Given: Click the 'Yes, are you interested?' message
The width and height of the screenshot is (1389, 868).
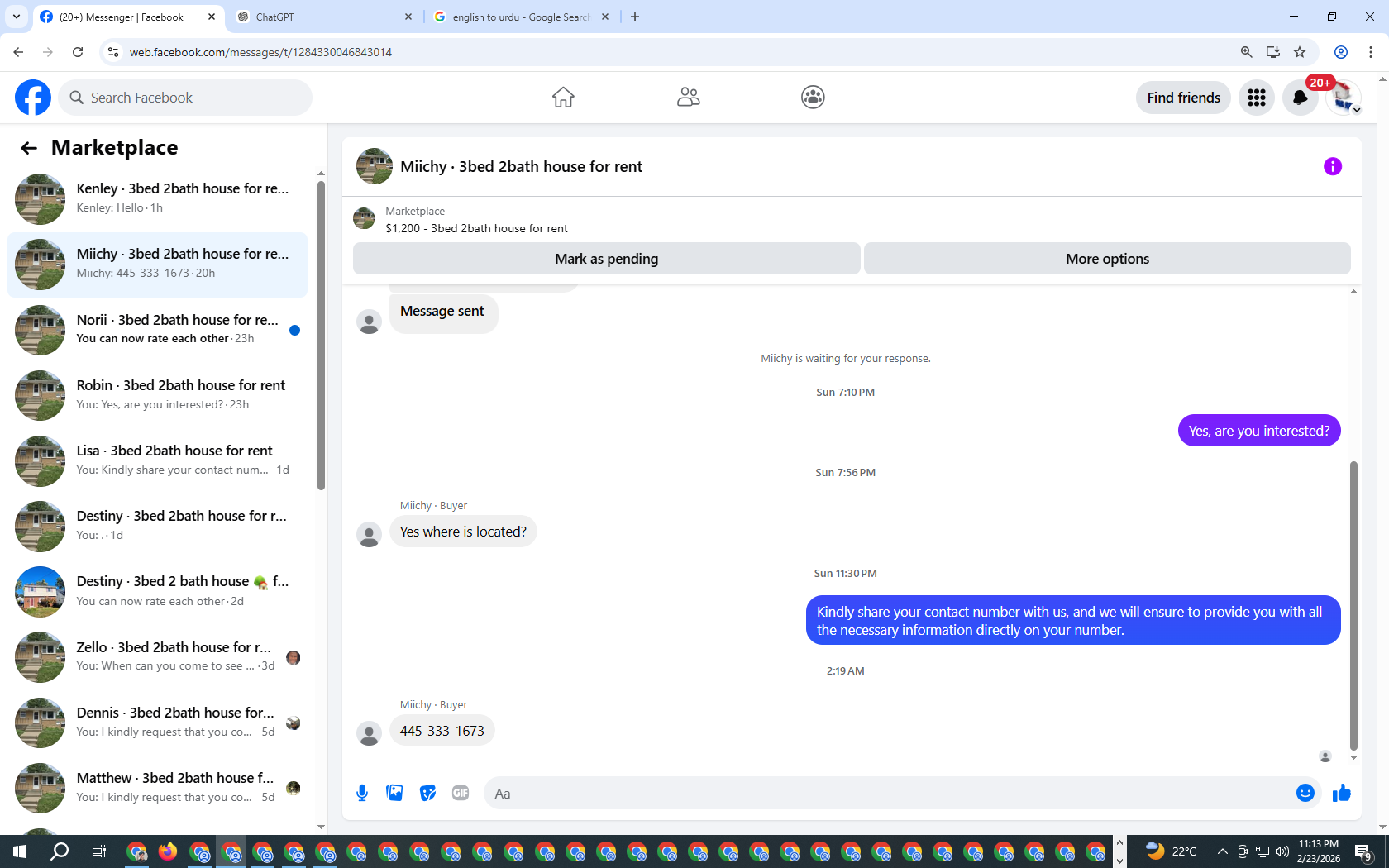Looking at the screenshot, I should (1258, 431).
